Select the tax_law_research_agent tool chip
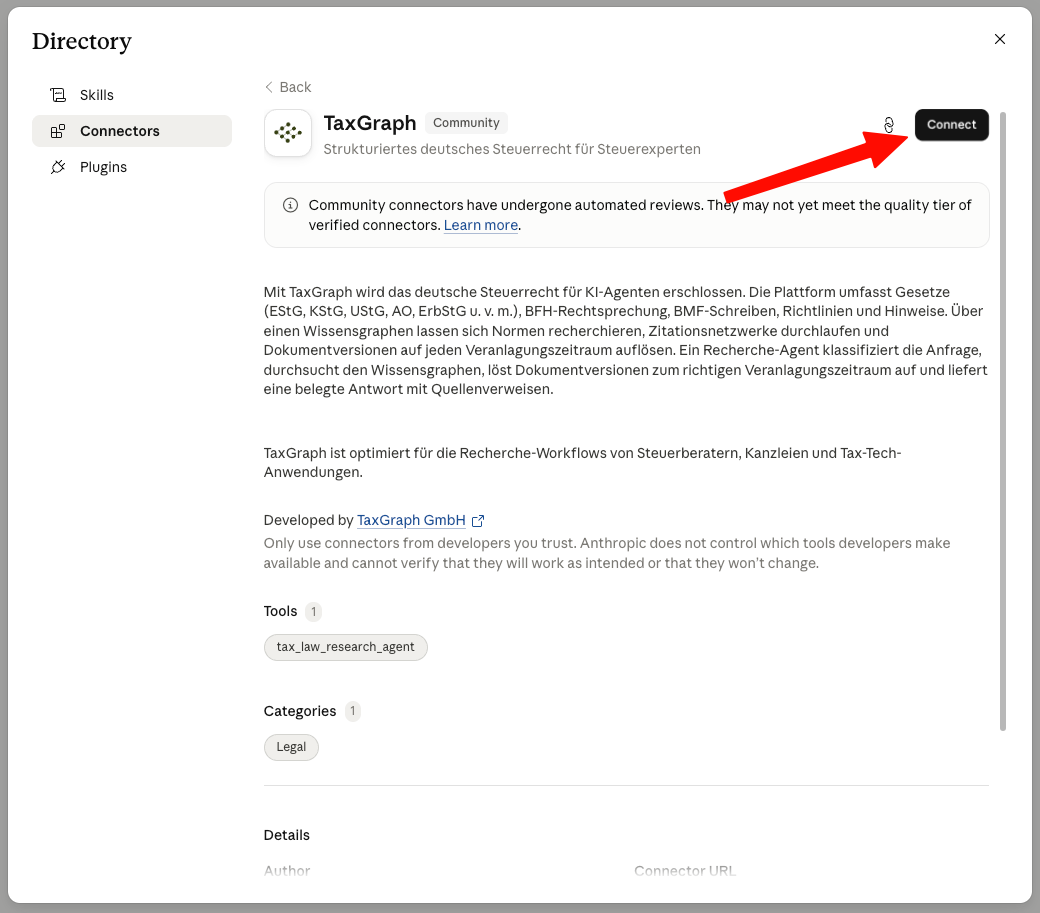Image resolution: width=1040 pixels, height=913 pixels. 346,647
